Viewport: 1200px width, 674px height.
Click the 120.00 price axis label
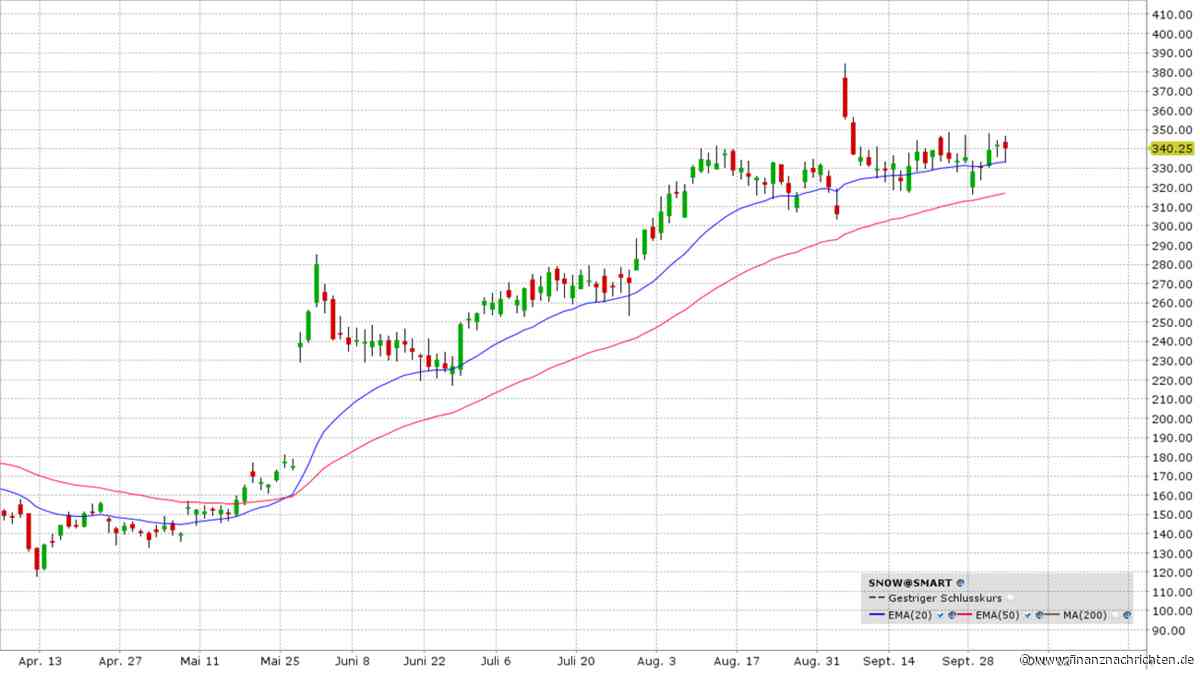(1172, 572)
